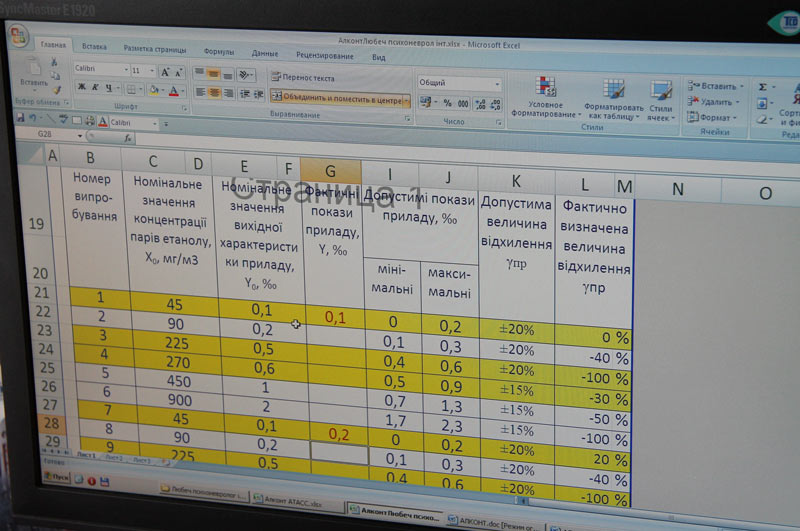Switch to the Вставка ribbon tab
The image size is (800, 531).
[x=94, y=46]
